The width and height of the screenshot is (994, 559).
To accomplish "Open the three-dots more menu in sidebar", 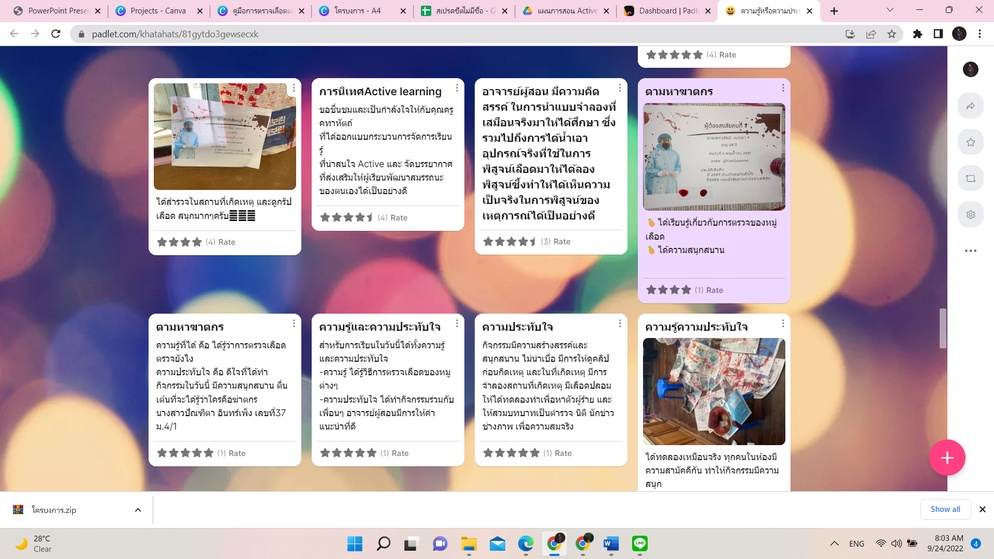I will pos(971,251).
